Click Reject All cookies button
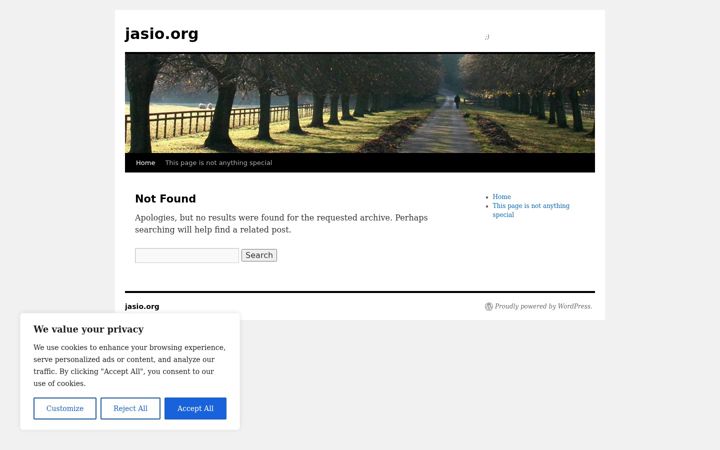The height and width of the screenshot is (450, 720). [130, 408]
